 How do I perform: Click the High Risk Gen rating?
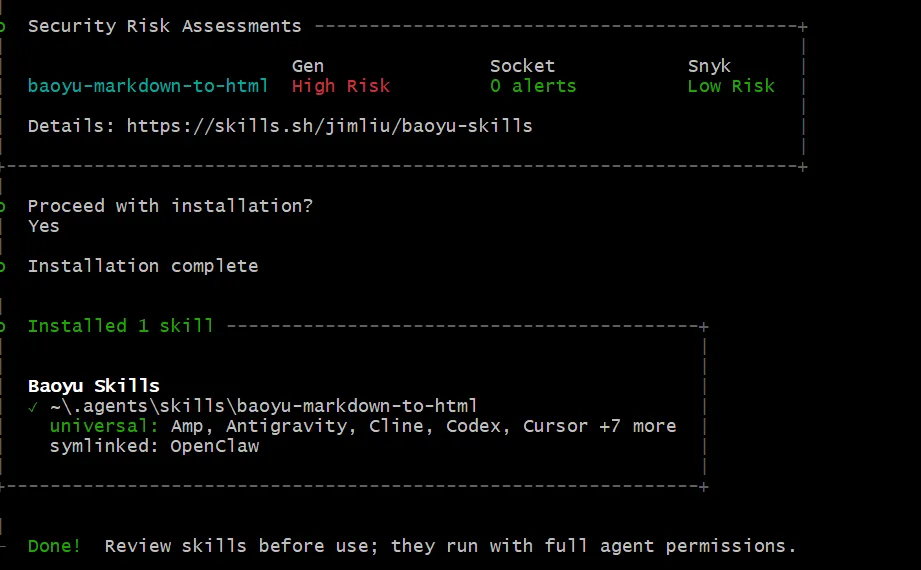(341, 86)
